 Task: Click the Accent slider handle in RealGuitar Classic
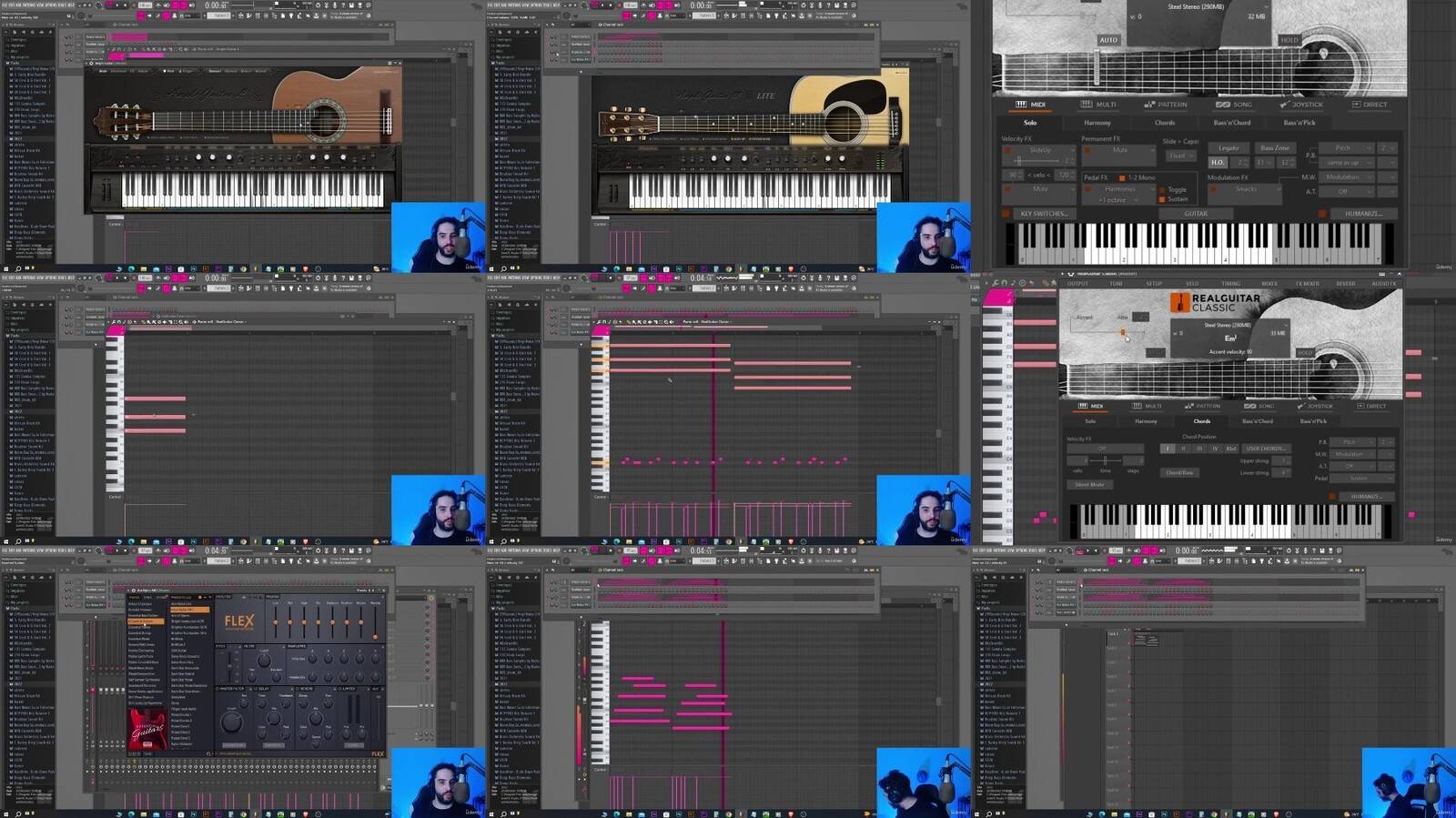[1123, 333]
